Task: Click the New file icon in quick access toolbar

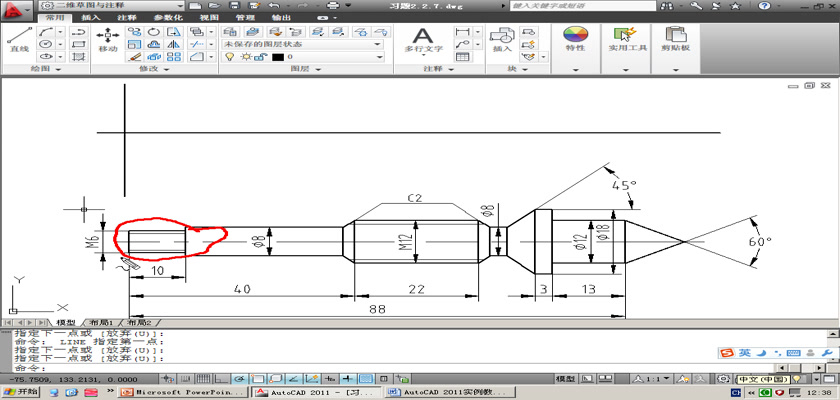Action: coord(195,5)
